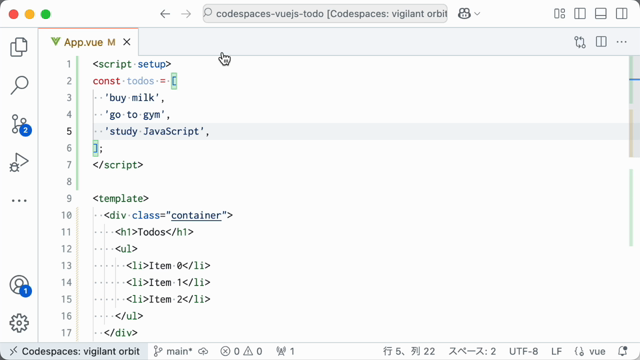Screen dimensions: 640x360
Task: Toggle bottom panel visibility
Action: [x=601, y=13]
